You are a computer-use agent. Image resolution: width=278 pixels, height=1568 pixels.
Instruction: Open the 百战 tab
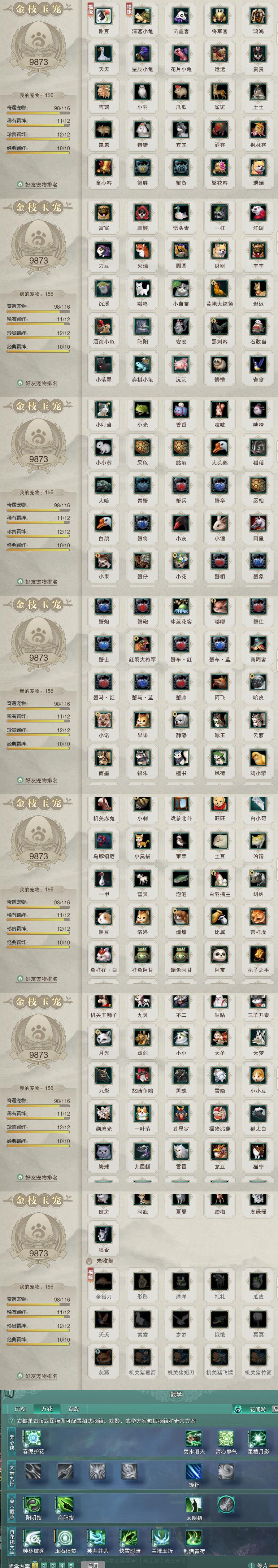[74, 1408]
